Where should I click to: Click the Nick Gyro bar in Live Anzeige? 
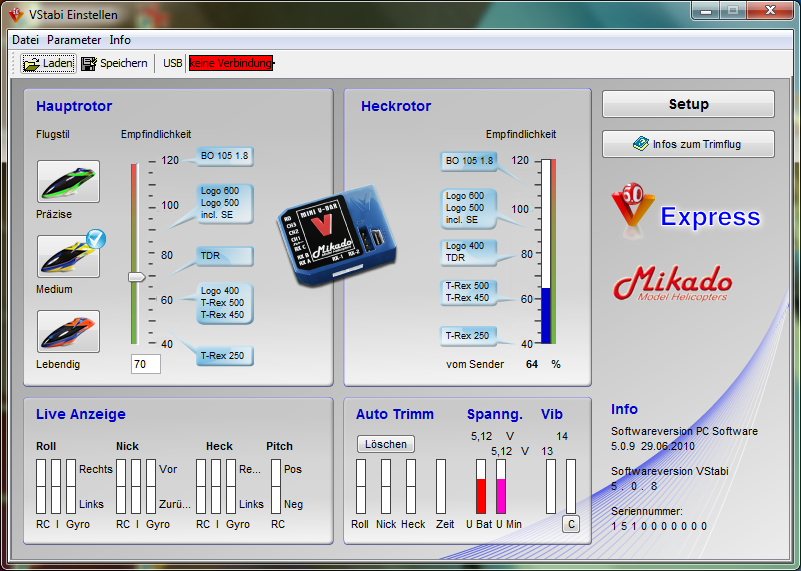point(151,486)
